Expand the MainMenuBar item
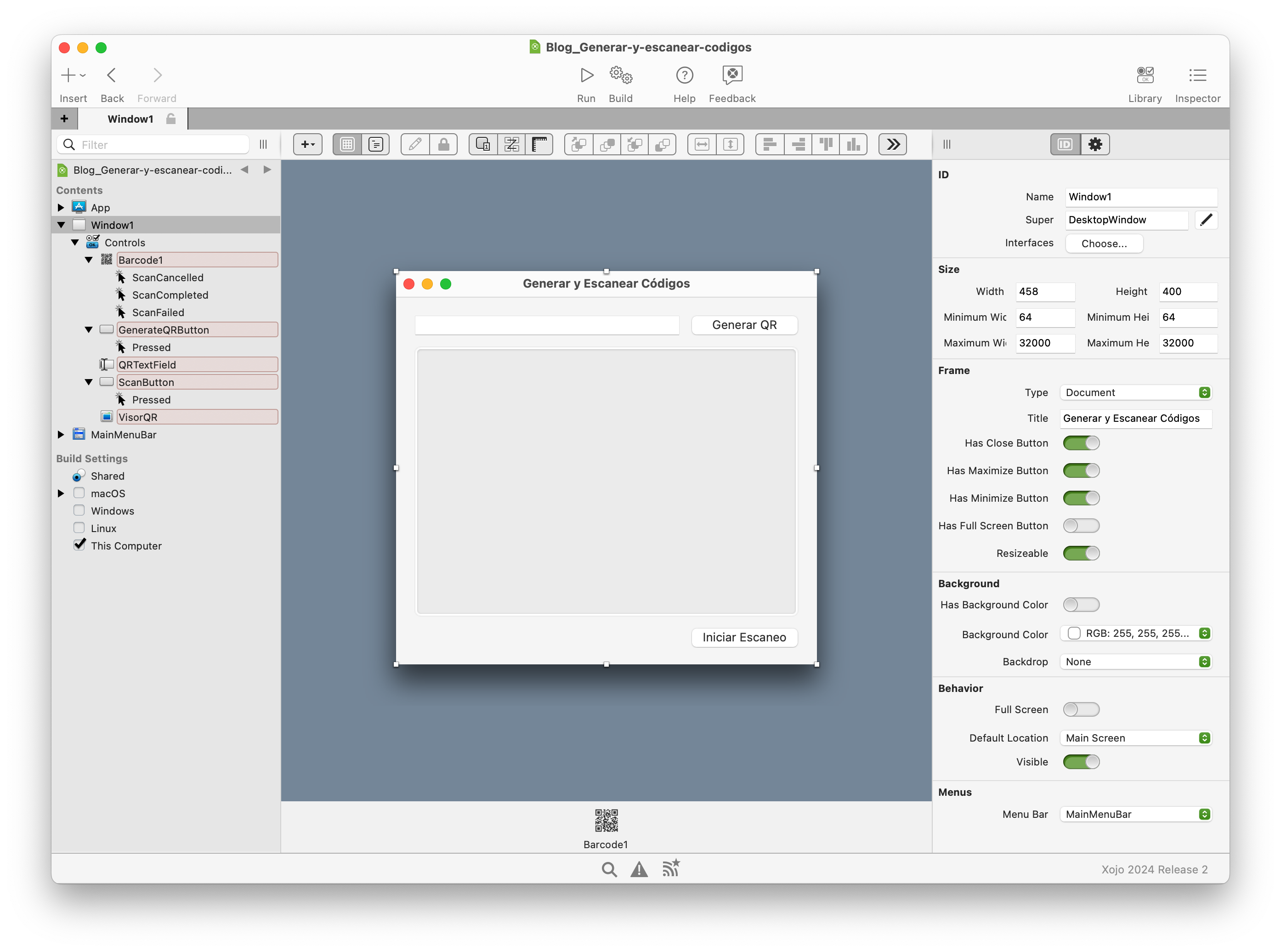1281x952 pixels. [x=61, y=435]
